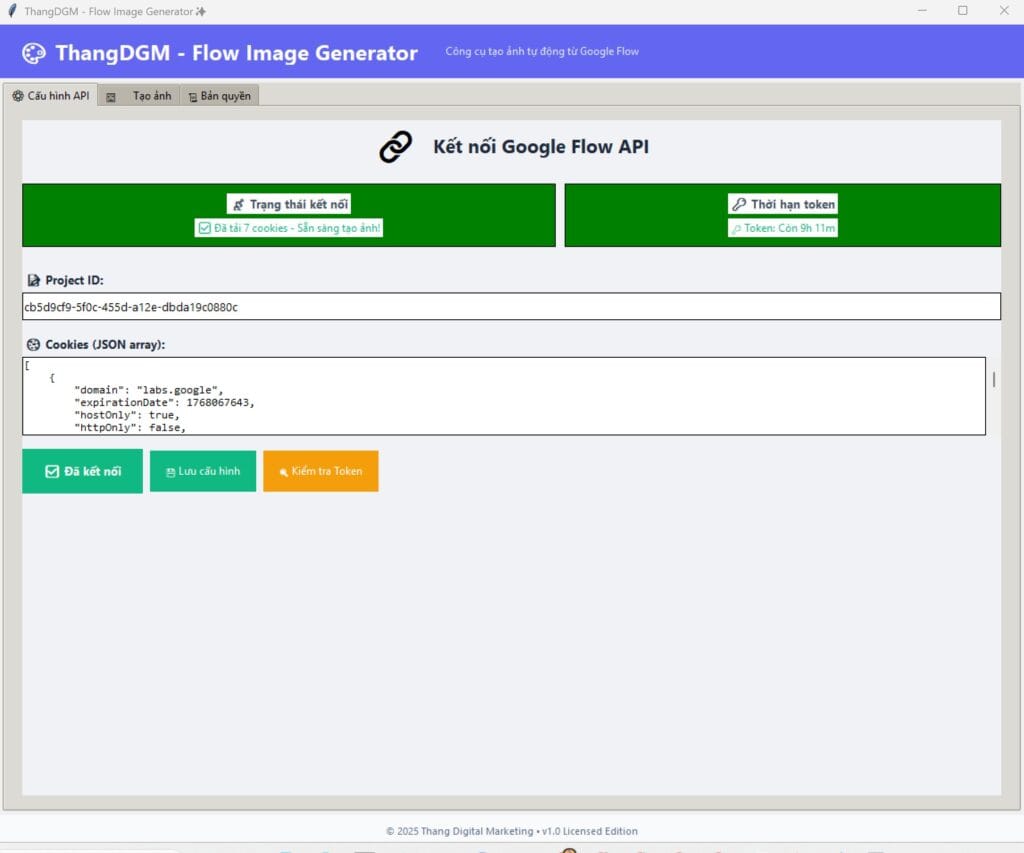
Task: Click the cookie icon beside Cookies label
Action: click(x=33, y=344)
